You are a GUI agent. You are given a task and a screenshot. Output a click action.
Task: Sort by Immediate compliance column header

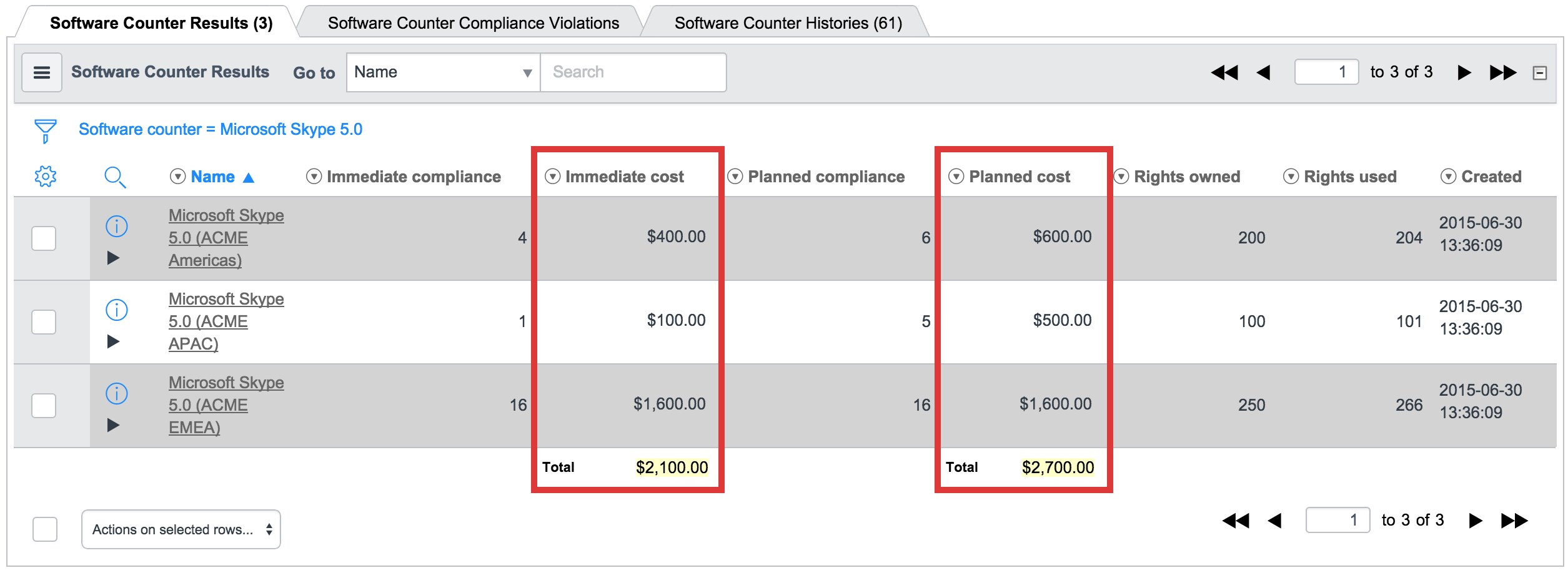point(414,177)
